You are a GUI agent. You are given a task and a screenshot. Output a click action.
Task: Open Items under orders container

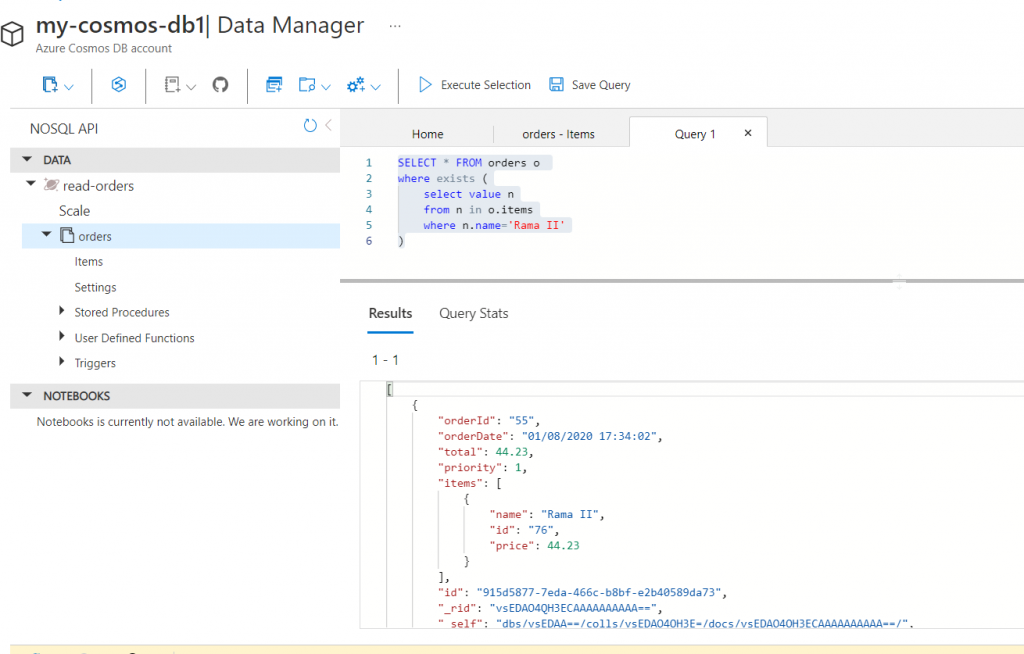[89, 262]
